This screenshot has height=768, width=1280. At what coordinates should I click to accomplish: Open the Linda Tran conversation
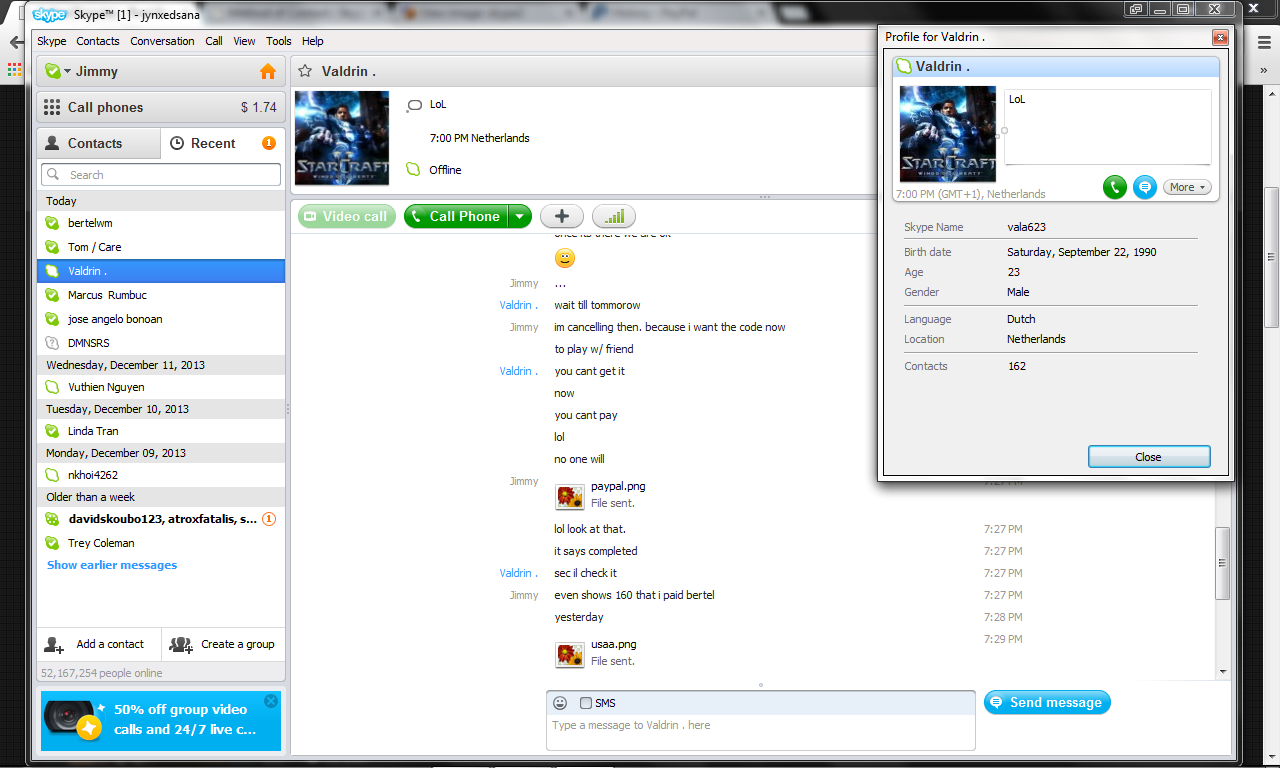(x=161, y=431)
